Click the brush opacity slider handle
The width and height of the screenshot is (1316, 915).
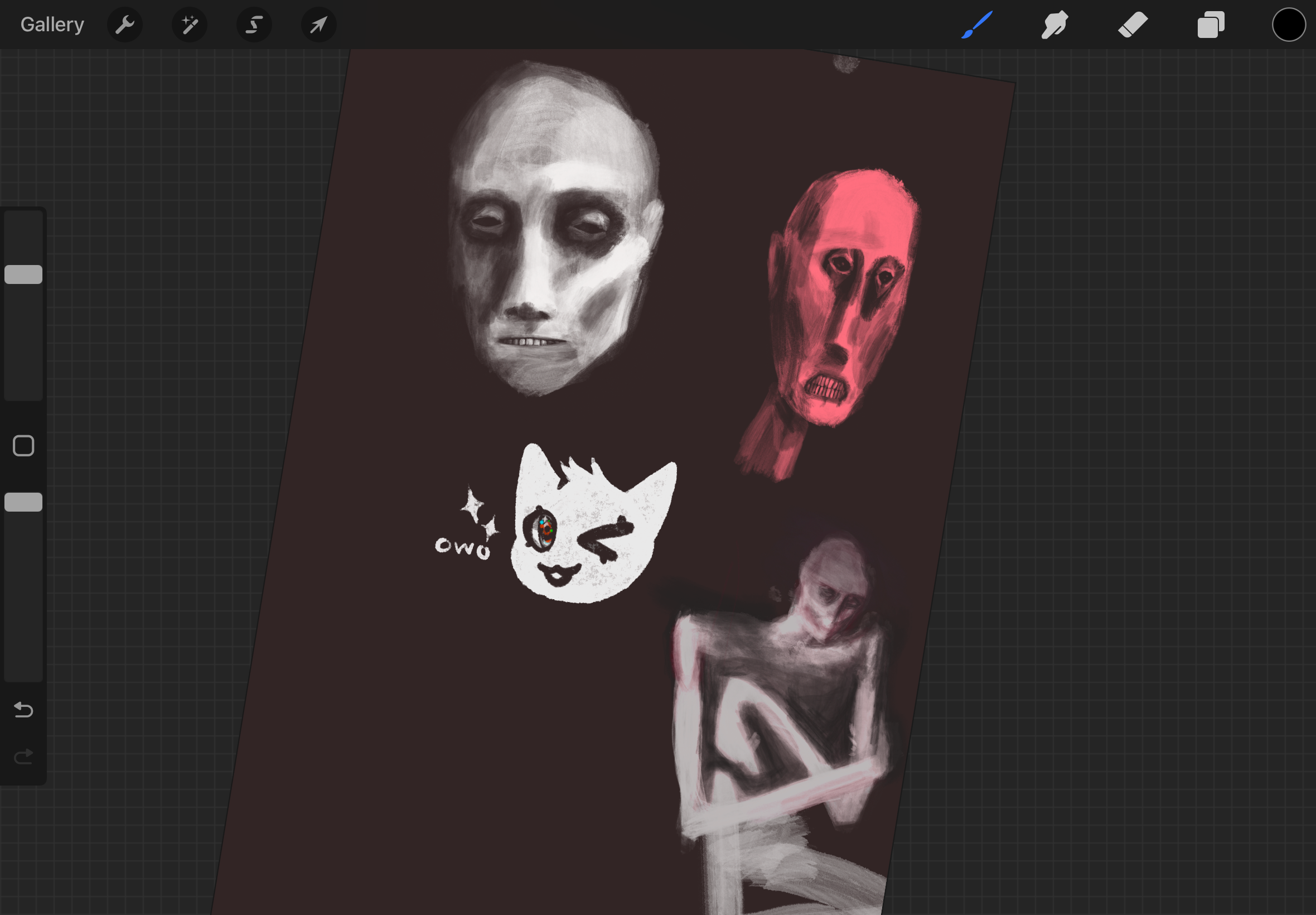(x=23, y=502)
